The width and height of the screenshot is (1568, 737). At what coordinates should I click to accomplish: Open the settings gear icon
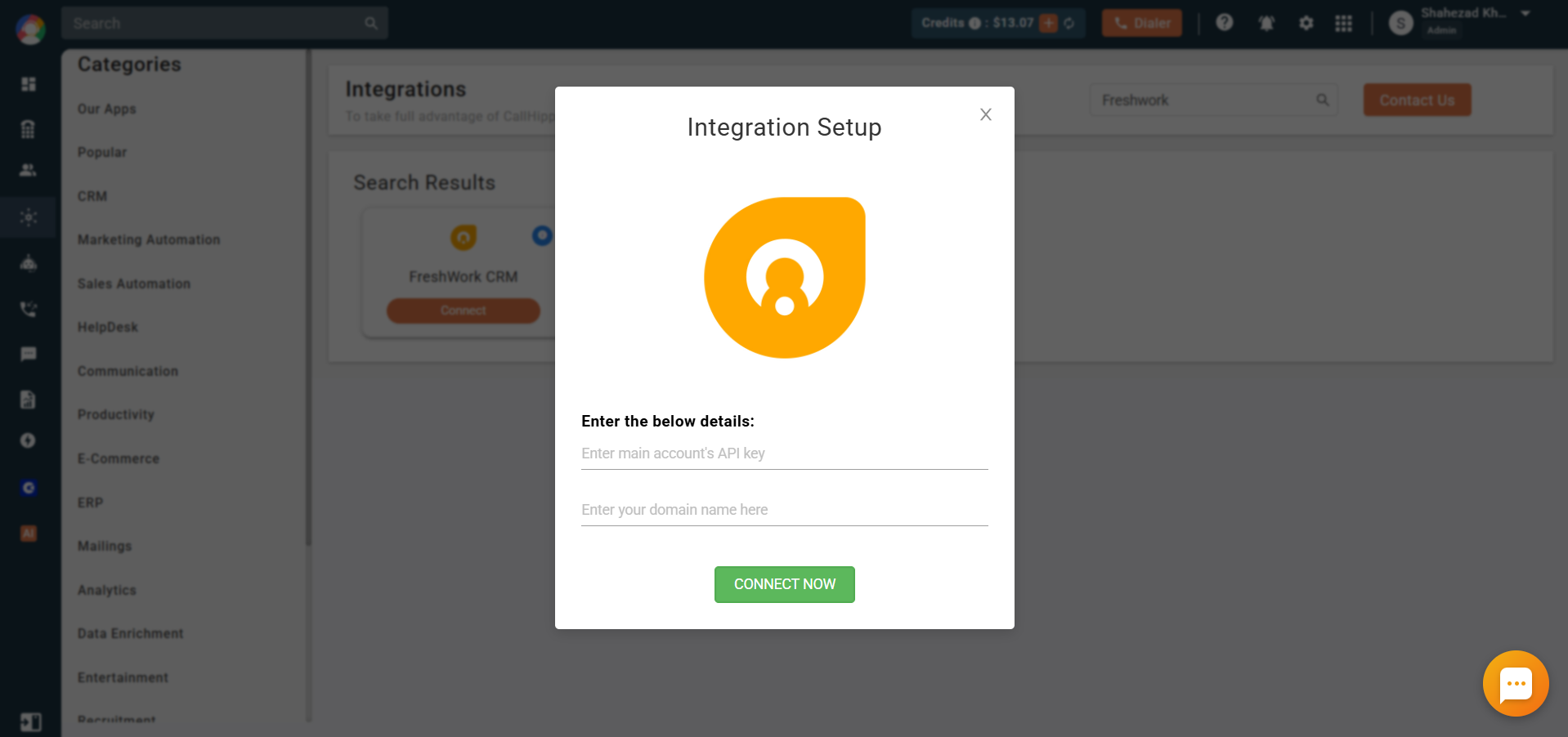click(1306, 23)
